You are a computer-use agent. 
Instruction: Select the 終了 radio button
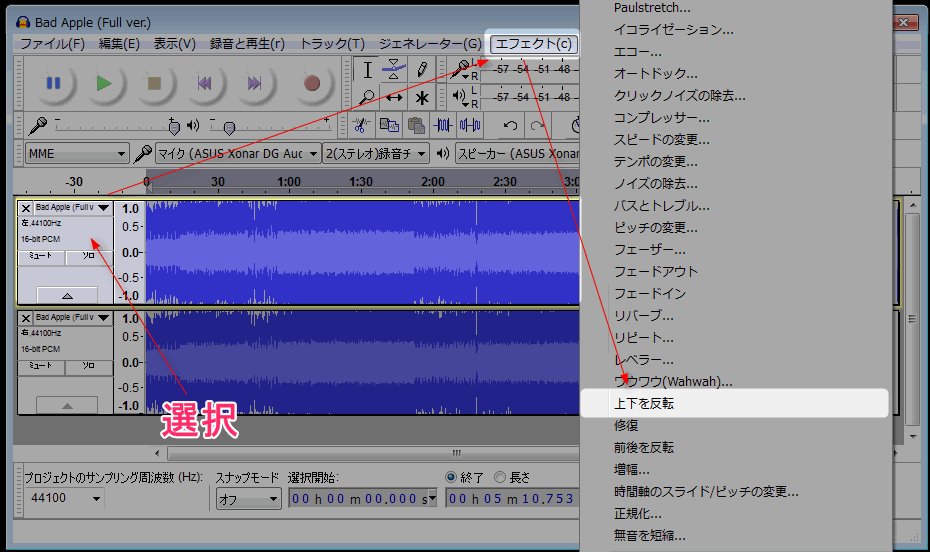[x=451, y=477]
